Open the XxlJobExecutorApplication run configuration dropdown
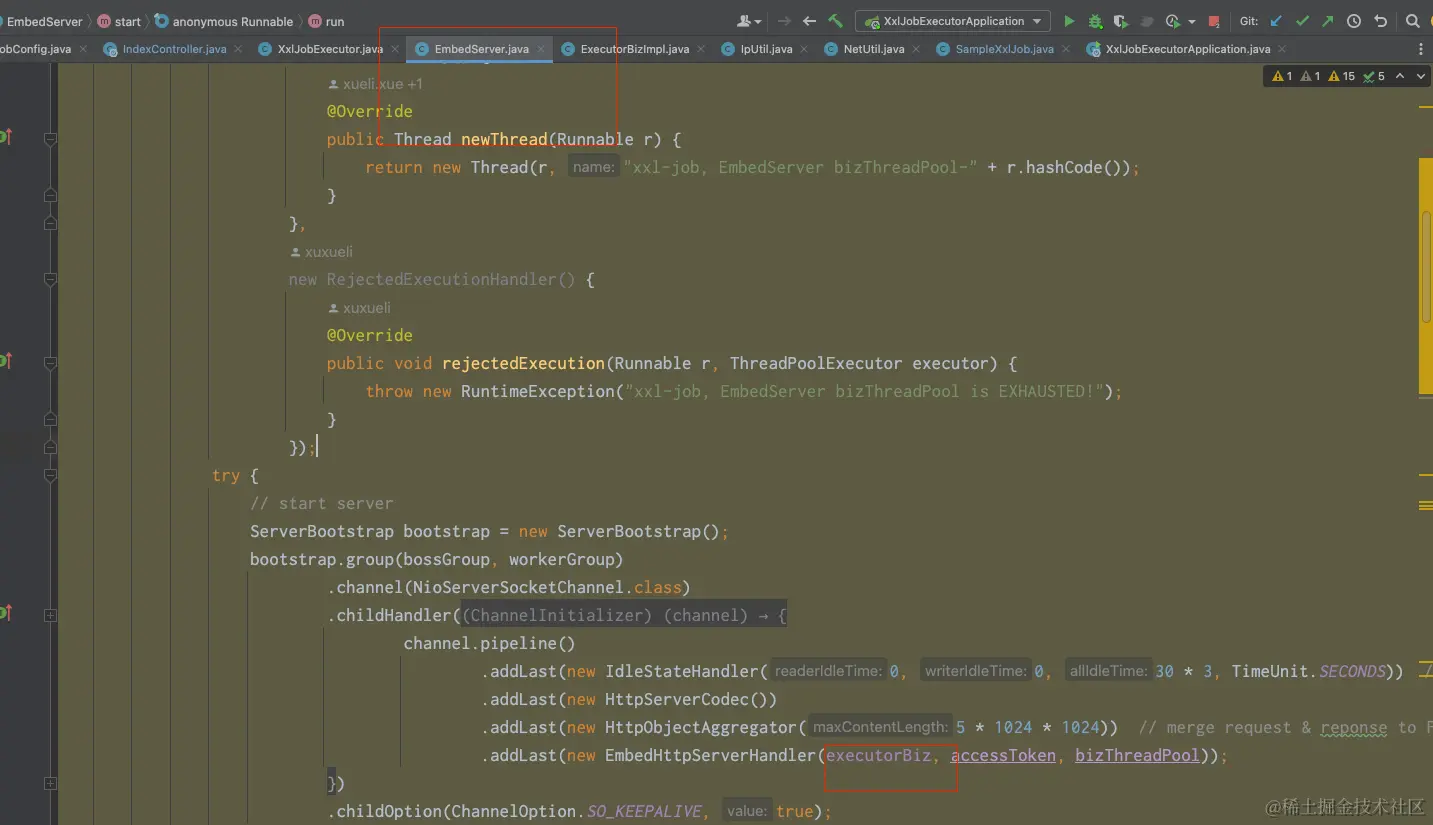Viewport: 1433px width, 825px height. pyautogui.click(x=953, y=21)
